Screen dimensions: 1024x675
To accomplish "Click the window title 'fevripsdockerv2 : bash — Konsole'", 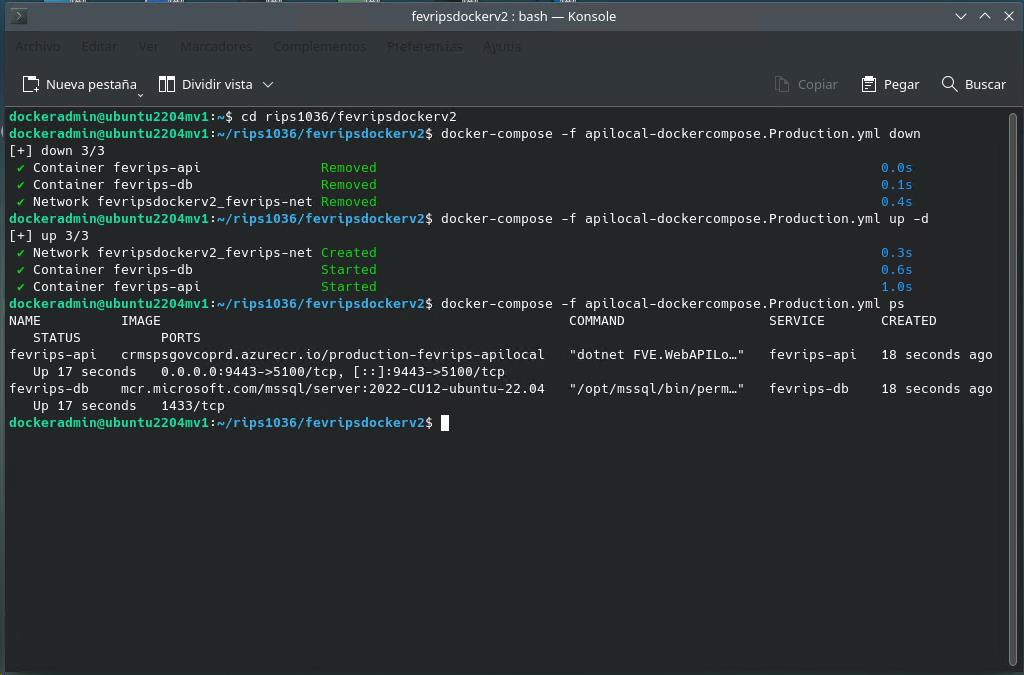I will [513, 16].
